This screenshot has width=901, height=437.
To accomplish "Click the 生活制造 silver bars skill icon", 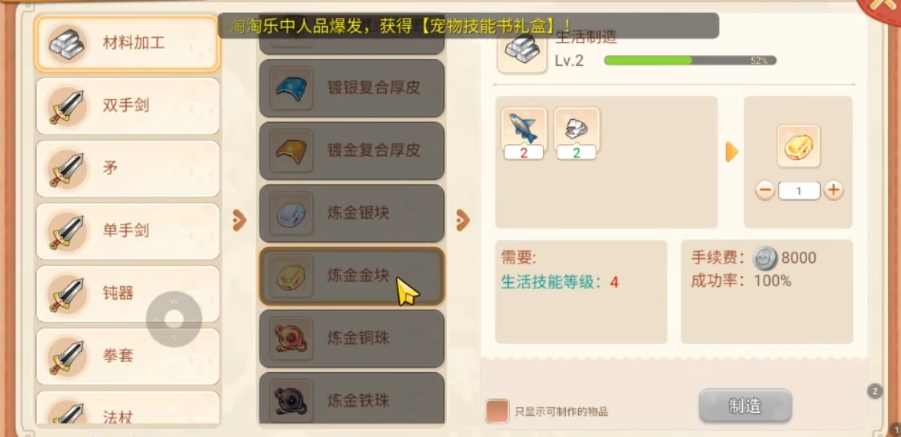I will pyautogui.click(x=522, y=51).
